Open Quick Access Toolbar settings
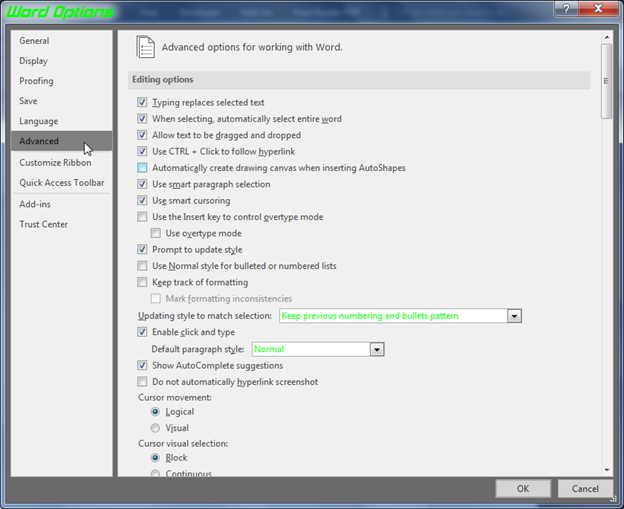The height and width of the screenshot is (509, 624). (x=62, y=183)
